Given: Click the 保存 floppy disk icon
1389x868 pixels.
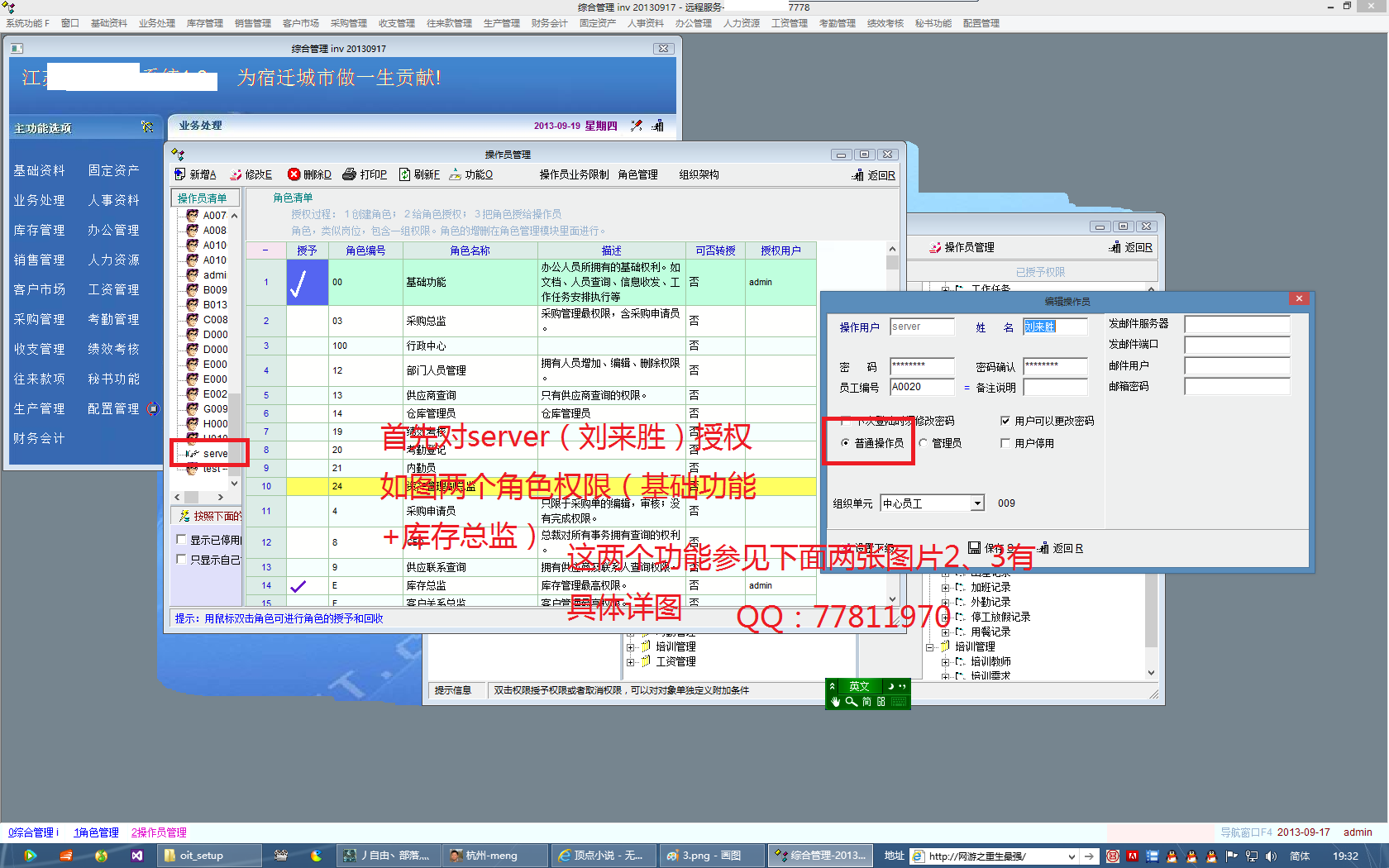Looking at the screenshot, I should pos(975,547).
